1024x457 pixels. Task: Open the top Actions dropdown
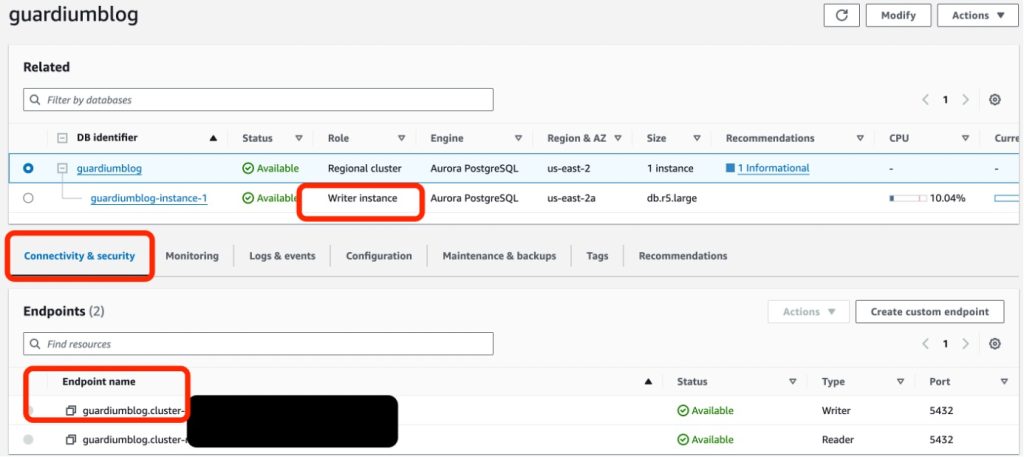(978, 15)
